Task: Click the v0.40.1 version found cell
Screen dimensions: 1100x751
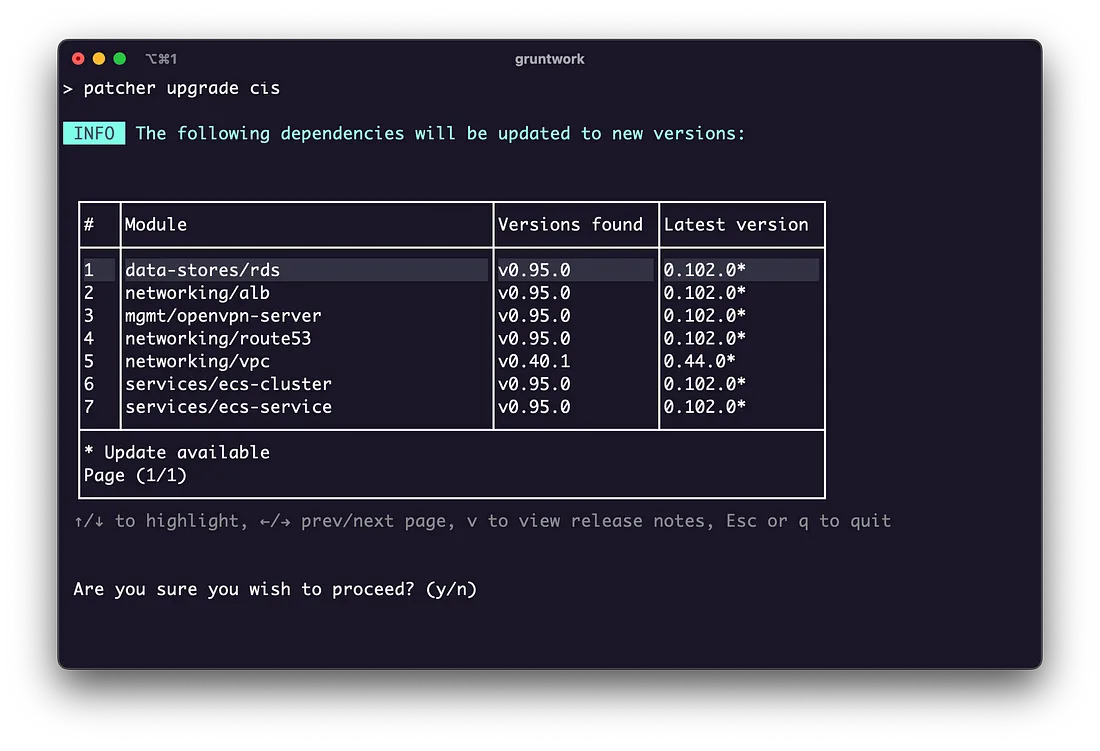Action: click(x=534, y=361)
